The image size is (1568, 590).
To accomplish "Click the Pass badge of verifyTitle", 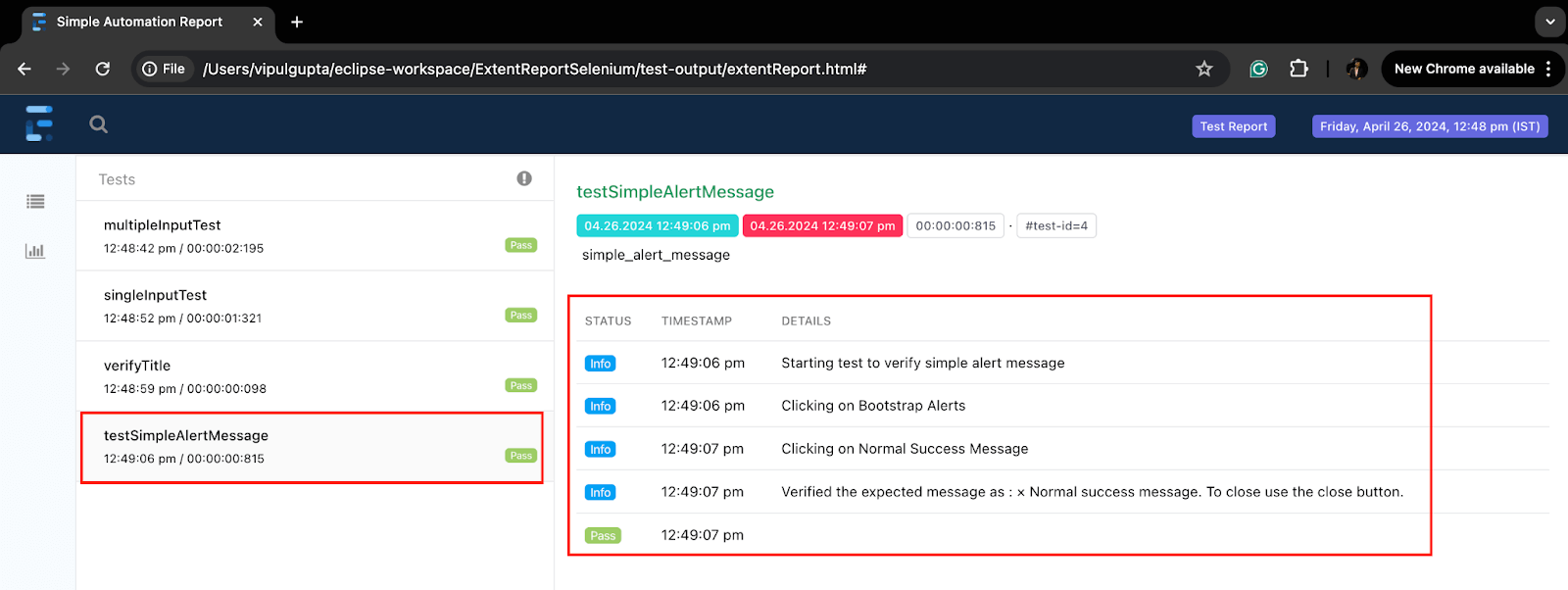I will (x=521, y=385).
